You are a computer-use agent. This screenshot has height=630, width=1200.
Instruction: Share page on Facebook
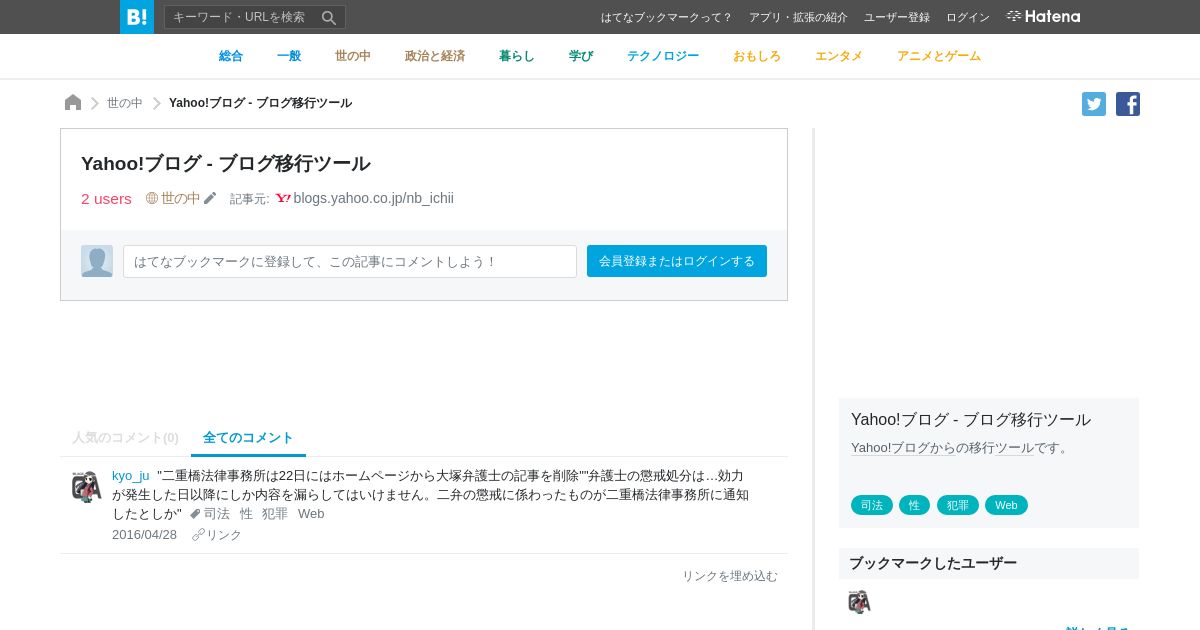pyautogui.click(x=1128, y=104)
